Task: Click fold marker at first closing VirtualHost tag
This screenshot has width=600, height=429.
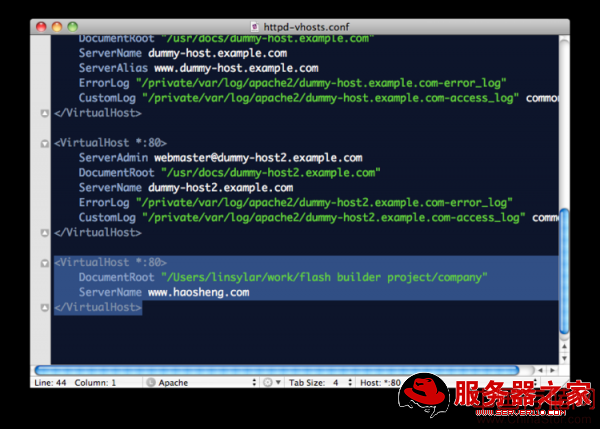Action: pos(44,113)
